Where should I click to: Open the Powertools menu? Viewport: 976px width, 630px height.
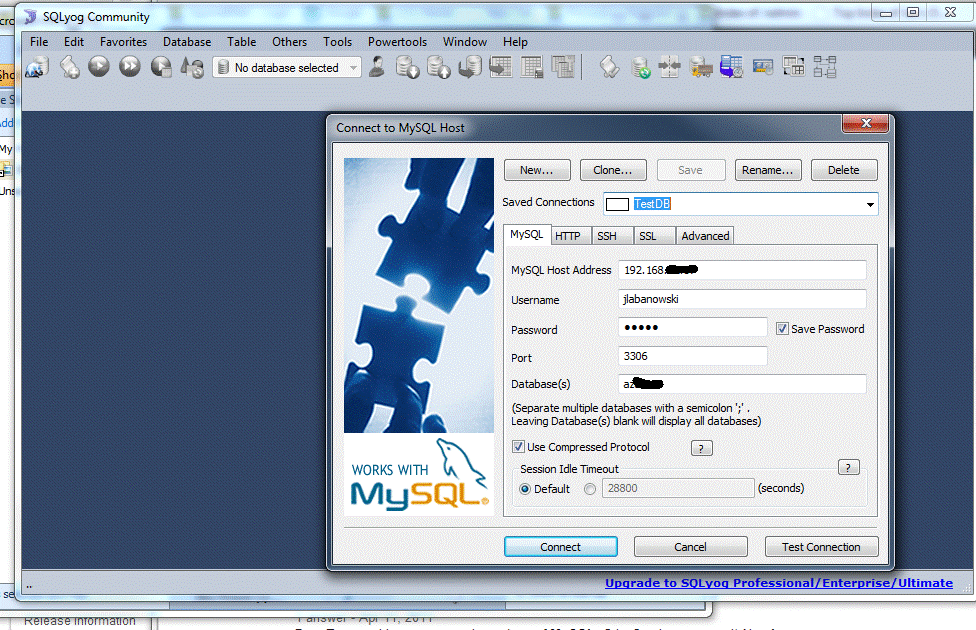397,42
